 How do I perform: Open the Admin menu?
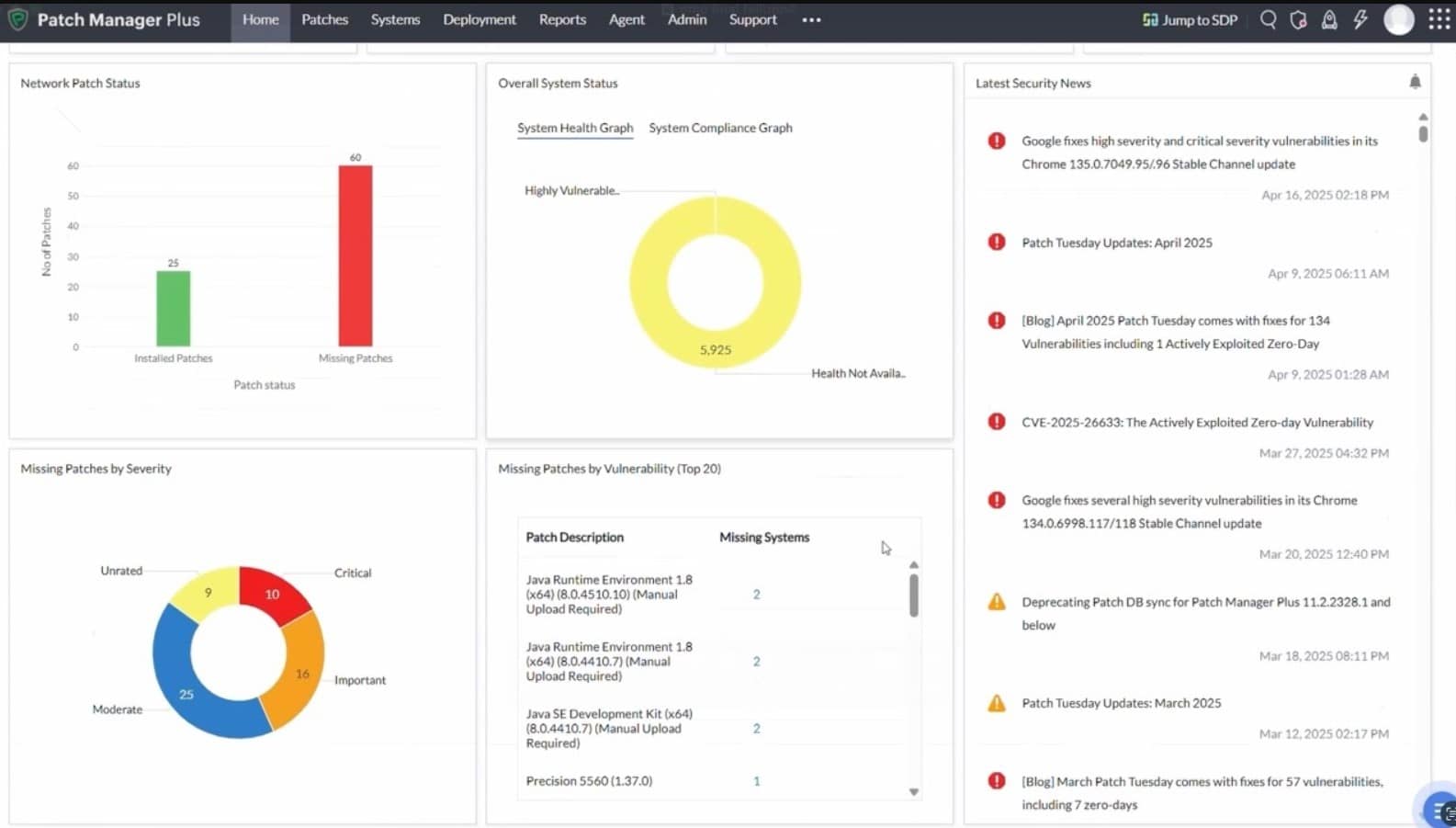click(687, 19)
